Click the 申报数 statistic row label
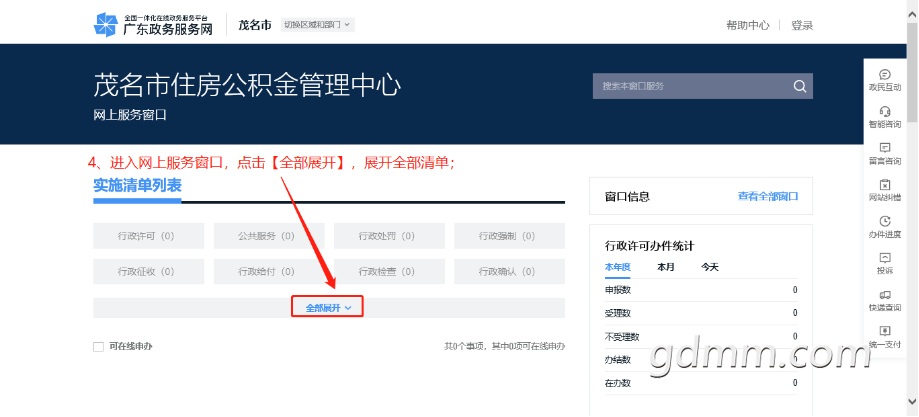 point(618,290)
